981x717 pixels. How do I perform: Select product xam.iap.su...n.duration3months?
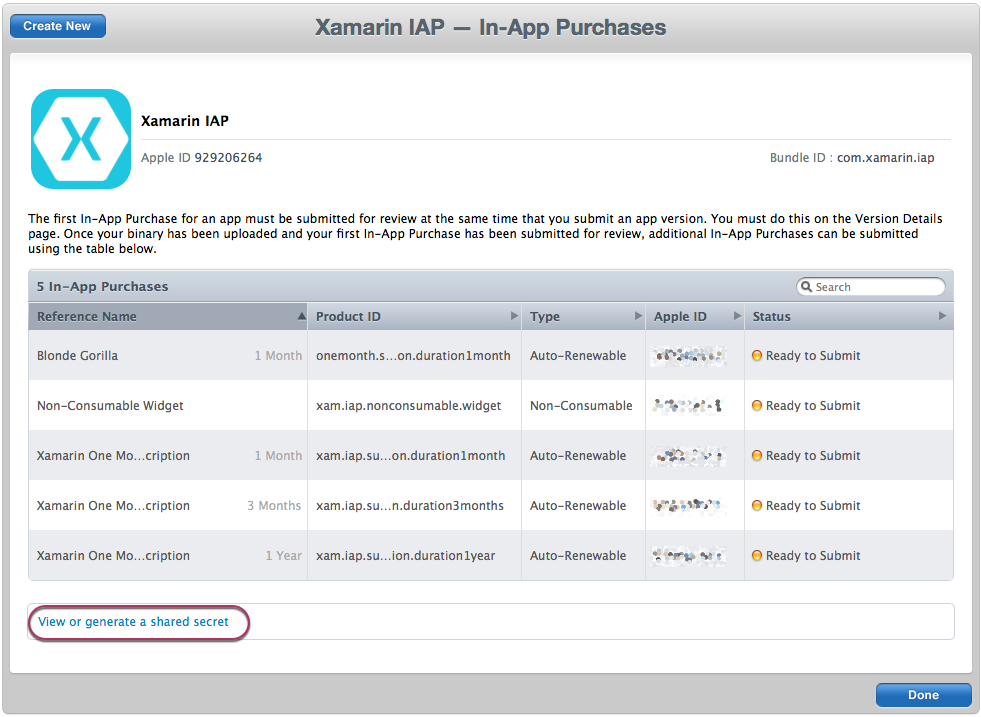click(410, 506)
